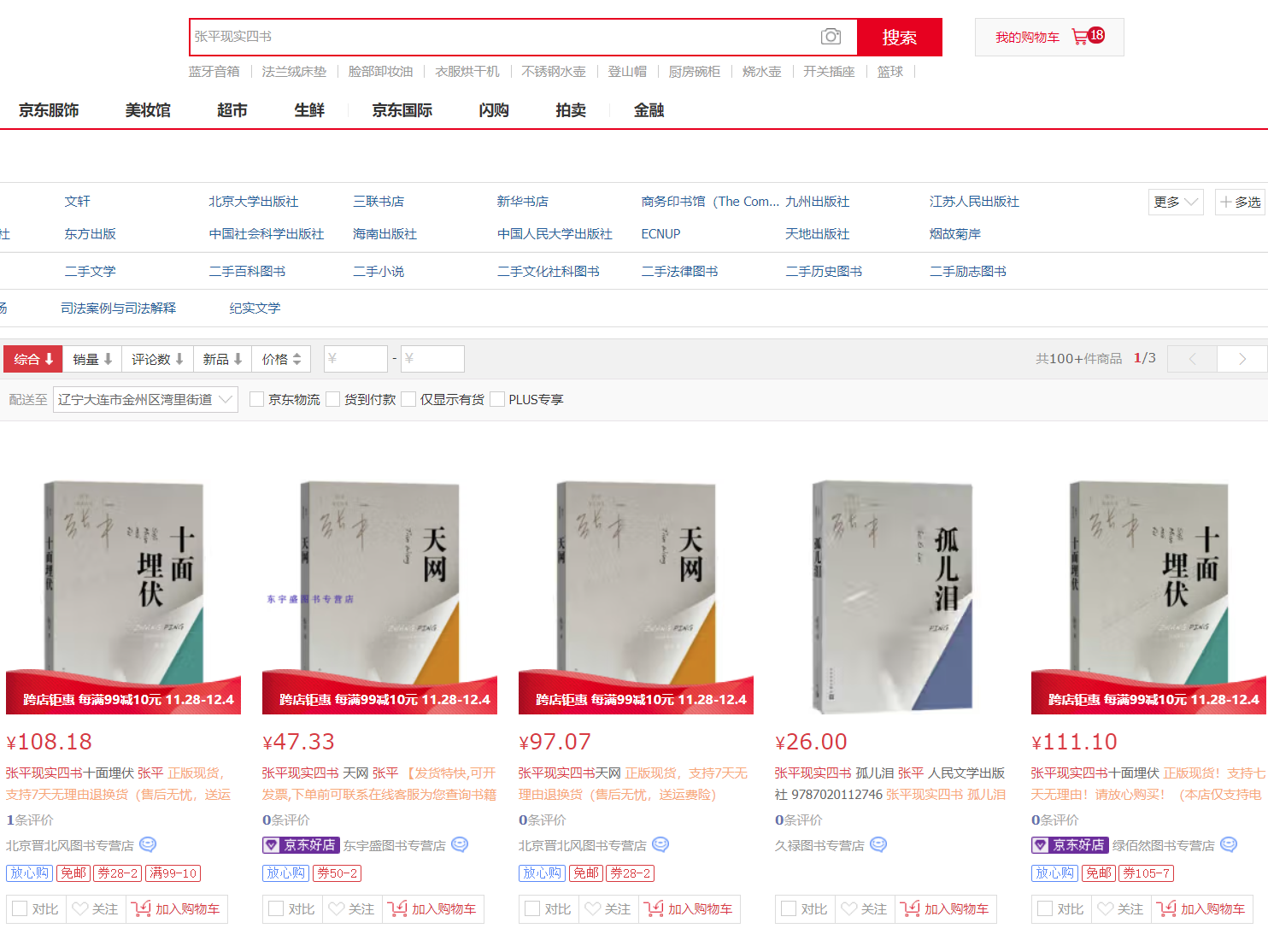Check the 京东物流 filter checkbox

(x=256, y=399)
